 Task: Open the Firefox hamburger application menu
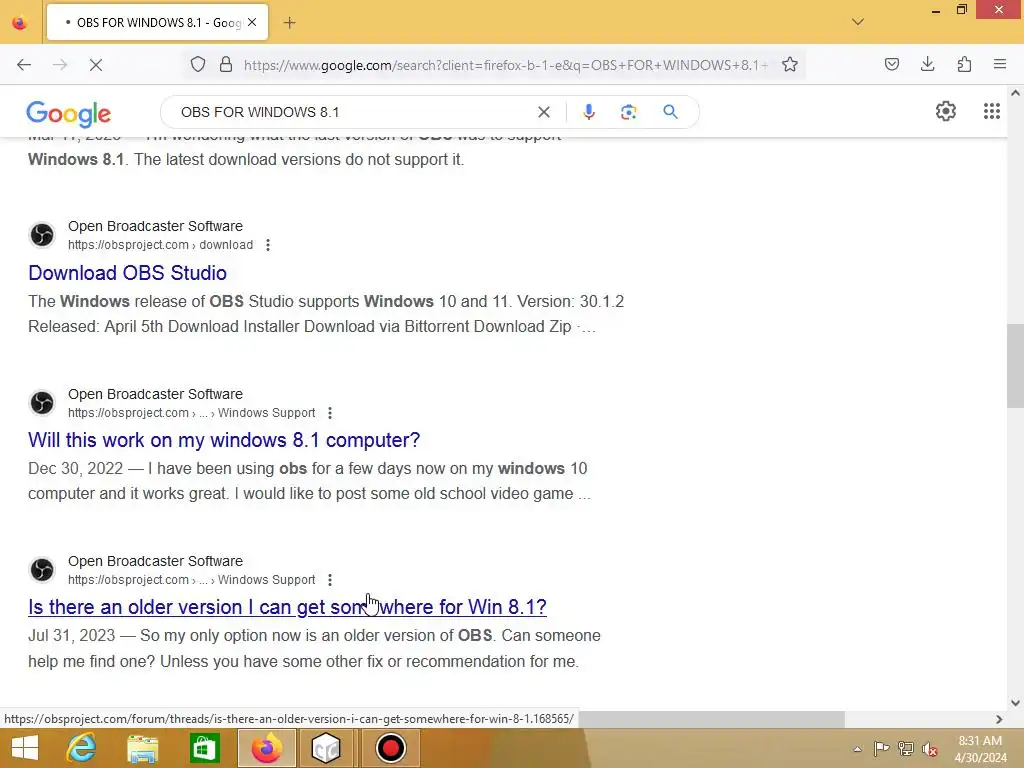[1000, 64]
